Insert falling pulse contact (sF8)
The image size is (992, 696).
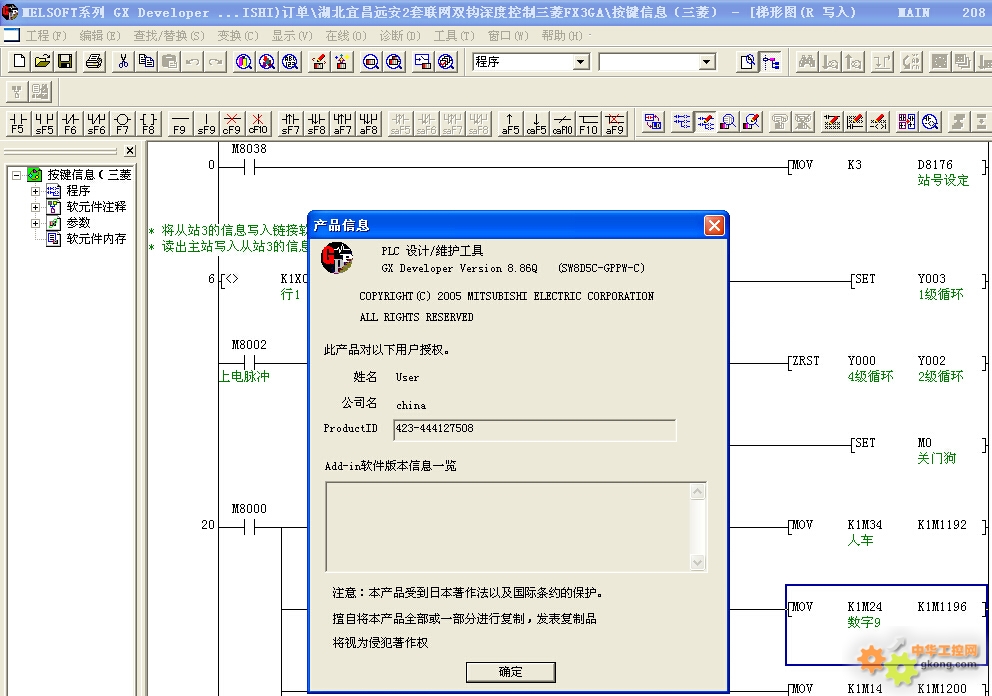pyautogui.click(x=316, y=123)
